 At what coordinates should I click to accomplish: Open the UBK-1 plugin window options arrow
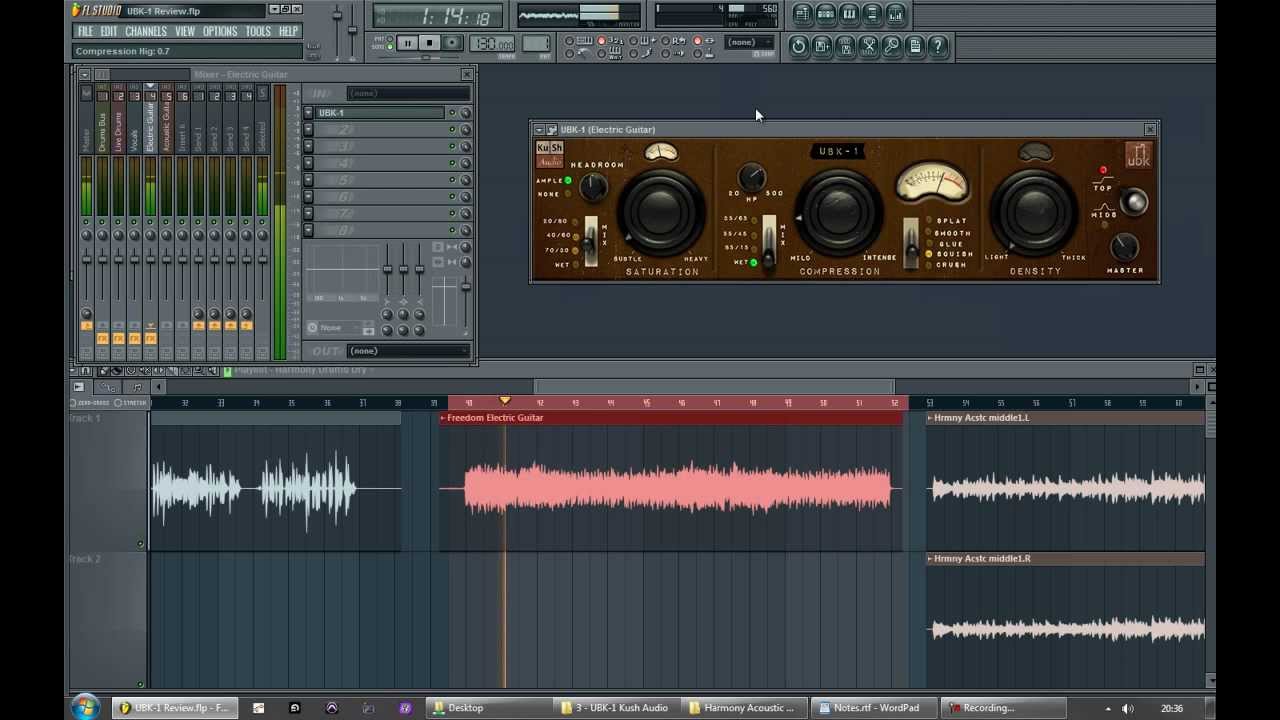point(539,130)
